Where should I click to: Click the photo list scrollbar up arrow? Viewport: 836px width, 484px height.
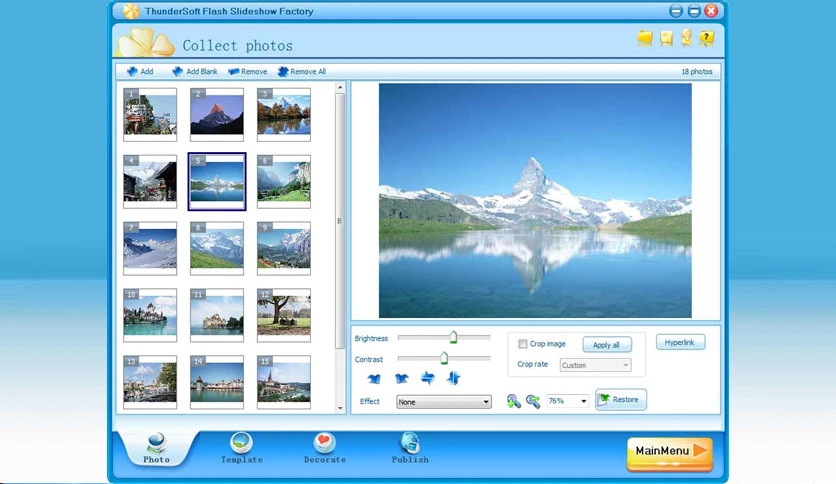coord(340,87)
